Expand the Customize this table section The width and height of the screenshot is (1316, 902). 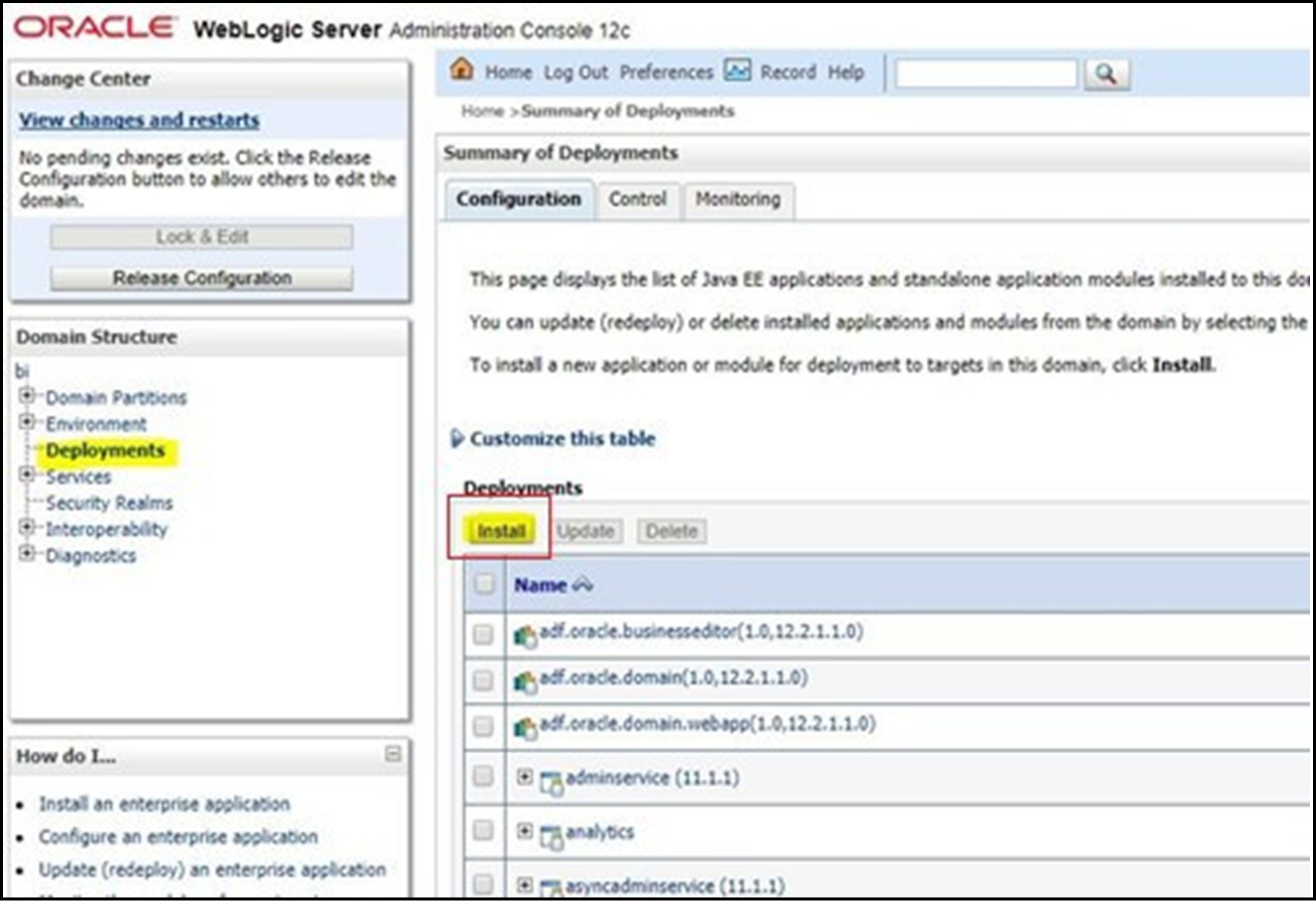[456, 439]
